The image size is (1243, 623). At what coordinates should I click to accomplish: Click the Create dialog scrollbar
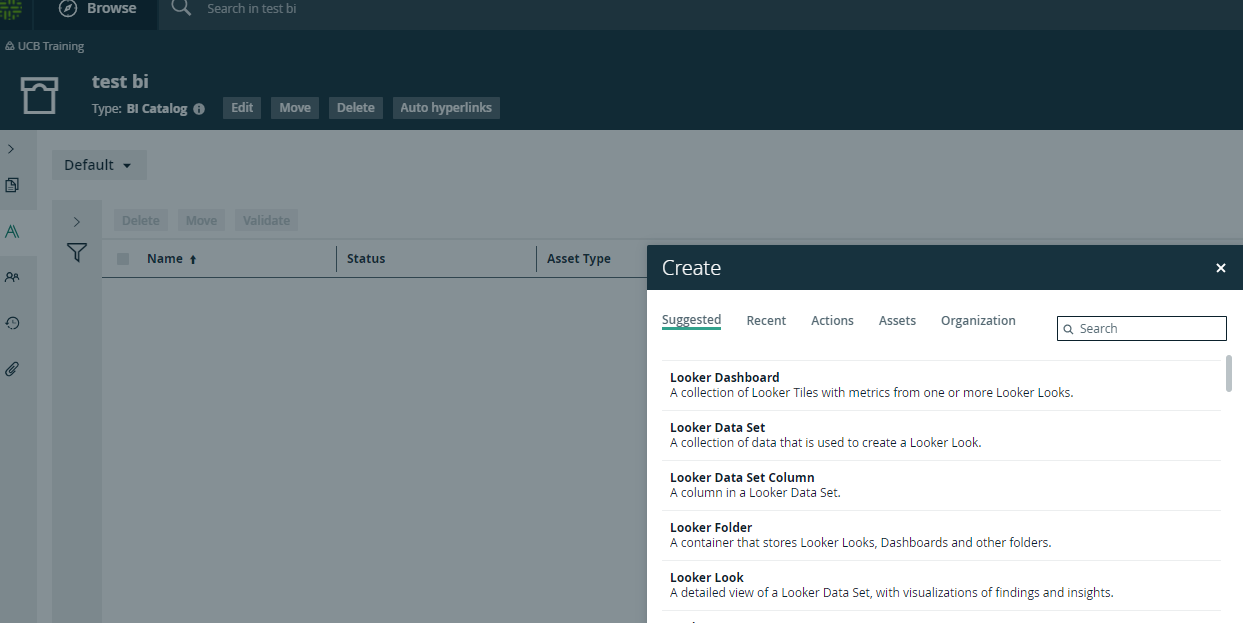click(1229, 373)
